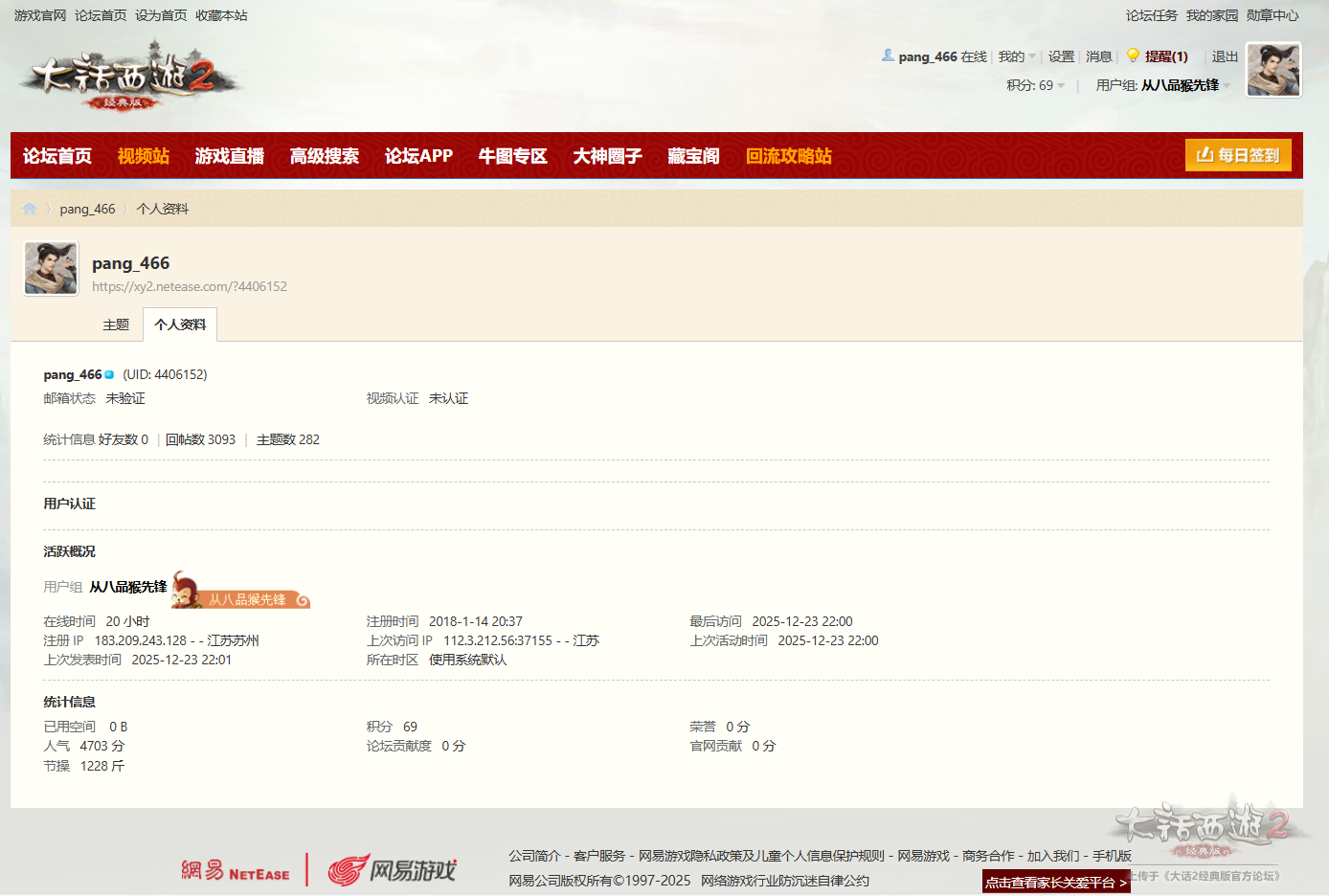Open 视频站 in the navigation bar
The image size is (1329, 896).
click(143, 156)
